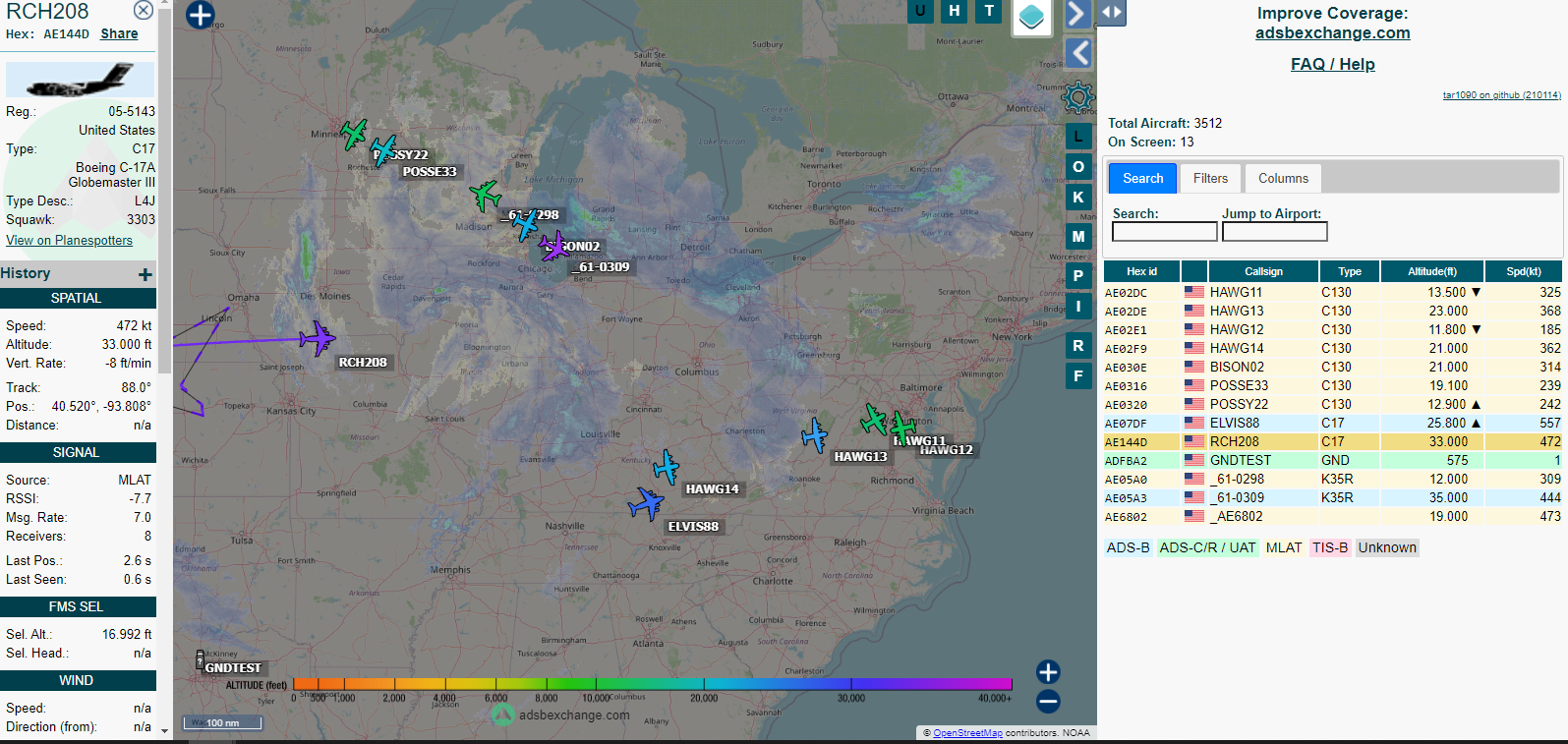Toggle the K map option
Image resolution: width=1568 pixels, height=744 pixels.
coord(1078,198)
